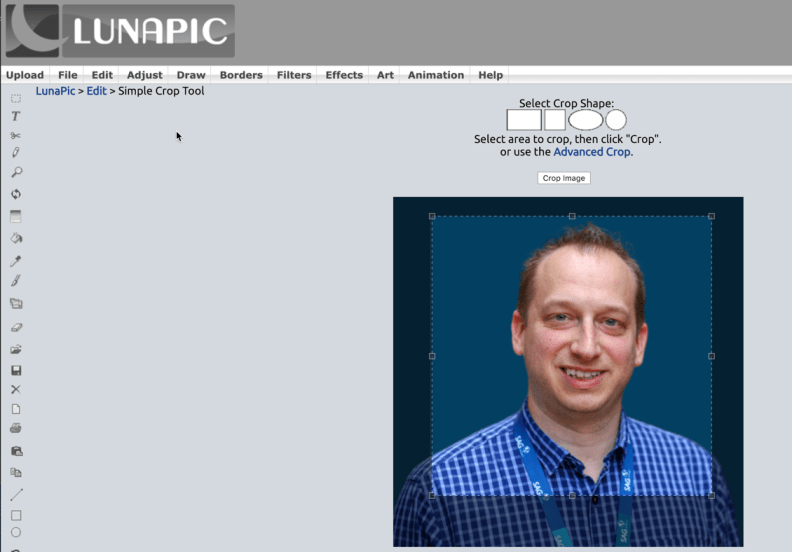The height and width of the screenshot is (552, 792).
Task: Click the bottom-center crop selection handle
Action: tap(572, 495)
